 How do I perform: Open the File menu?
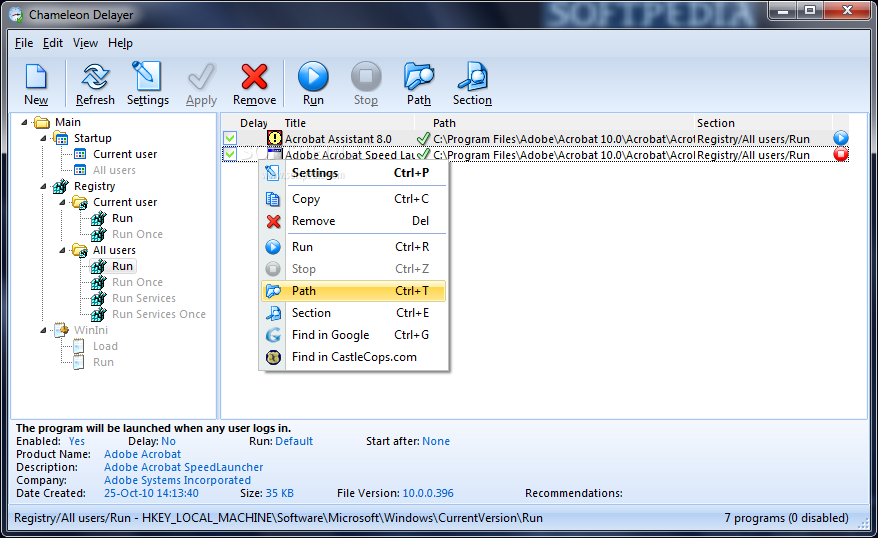(24, 43)
